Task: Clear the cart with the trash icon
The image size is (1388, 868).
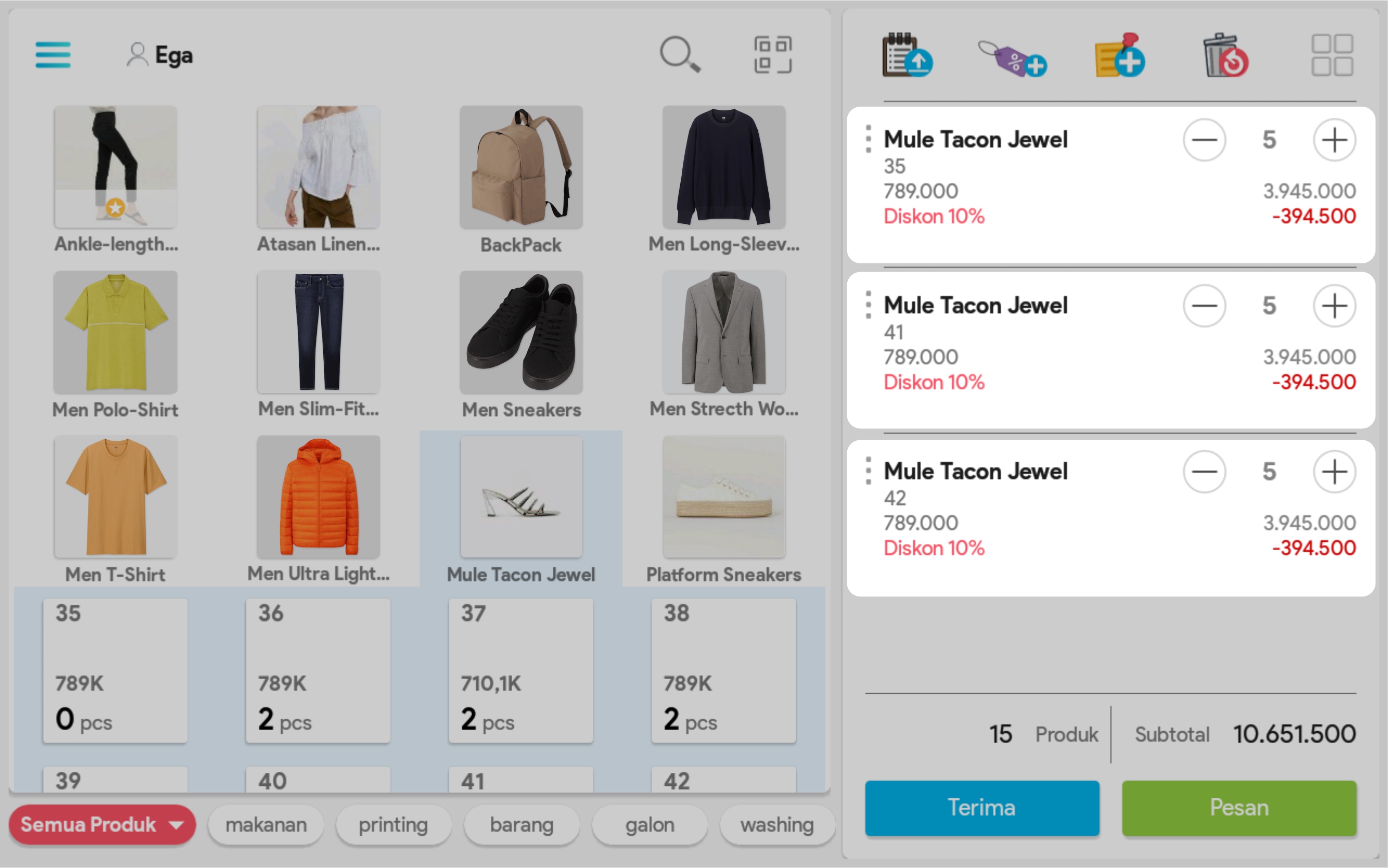Action: (1226, 56)
